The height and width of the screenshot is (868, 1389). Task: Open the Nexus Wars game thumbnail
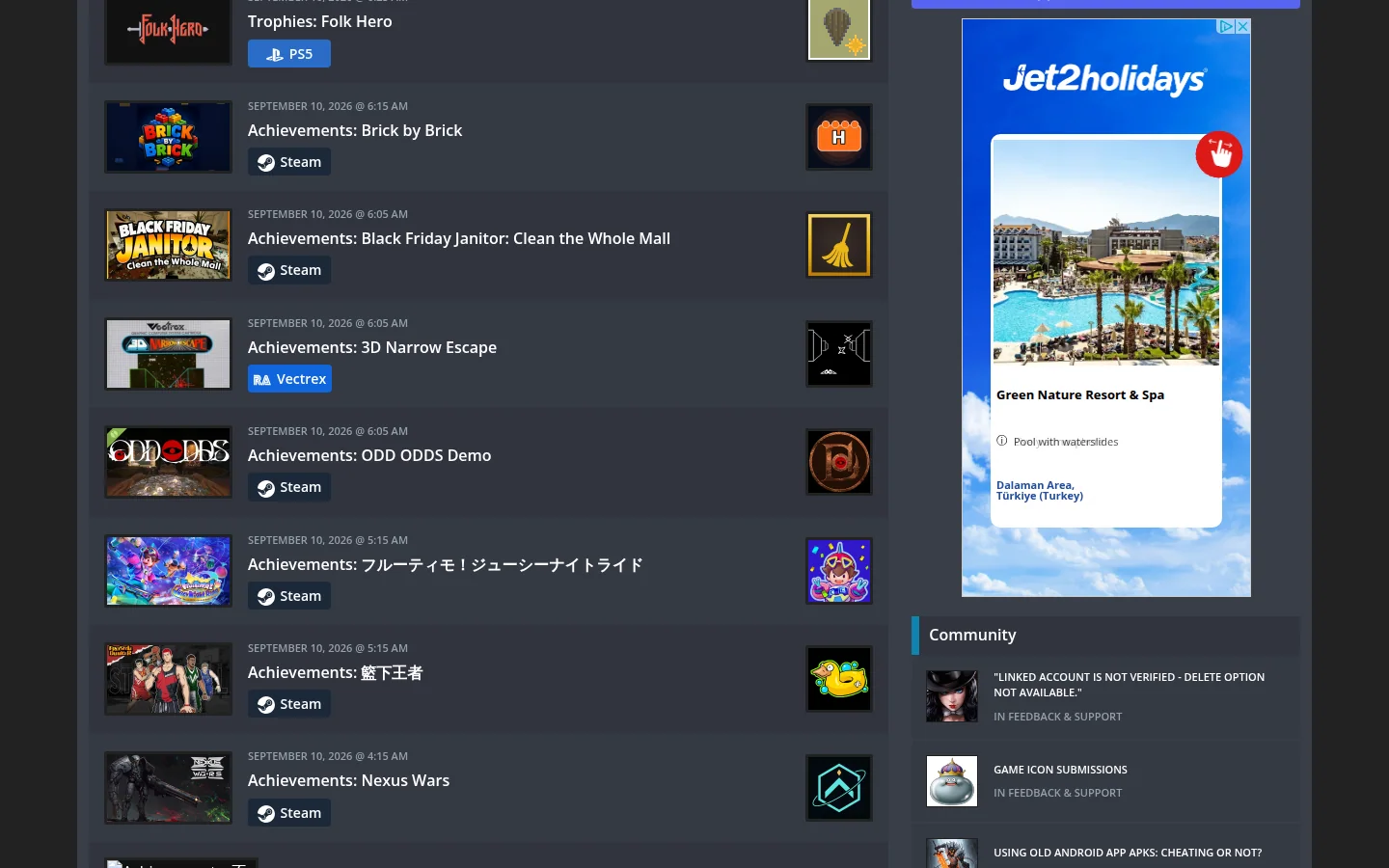[x=169, y=788]
